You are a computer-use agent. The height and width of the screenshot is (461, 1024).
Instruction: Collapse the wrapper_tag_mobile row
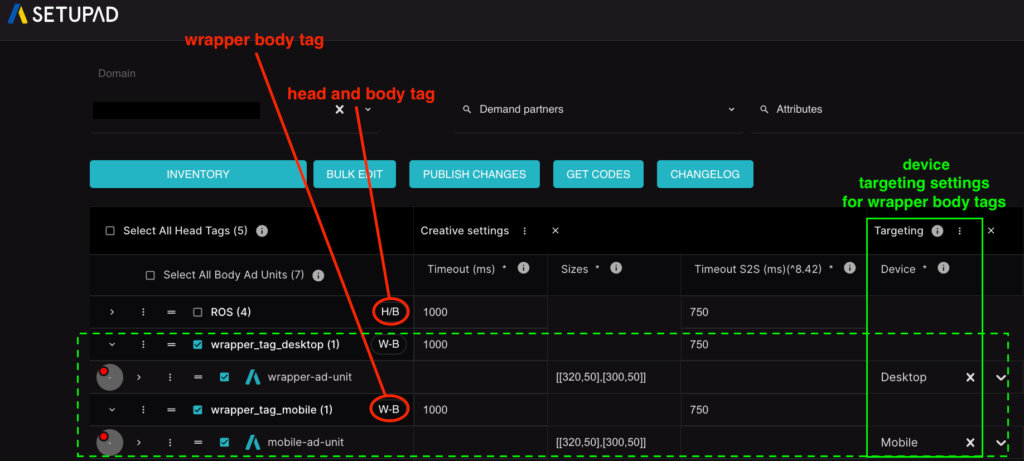coord(112,410)
